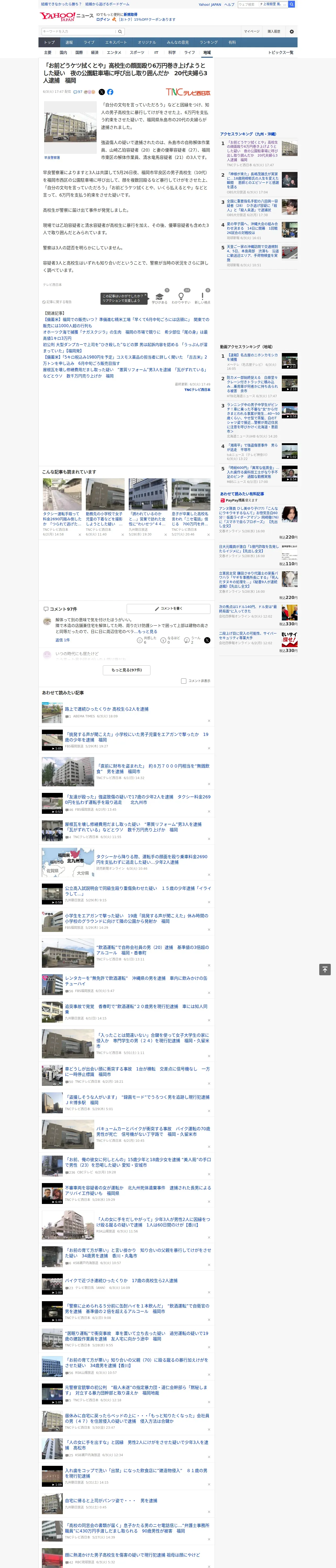The image size is (336, 1568).
Task: Open the ランキング tab
Action: coord(209,43)
